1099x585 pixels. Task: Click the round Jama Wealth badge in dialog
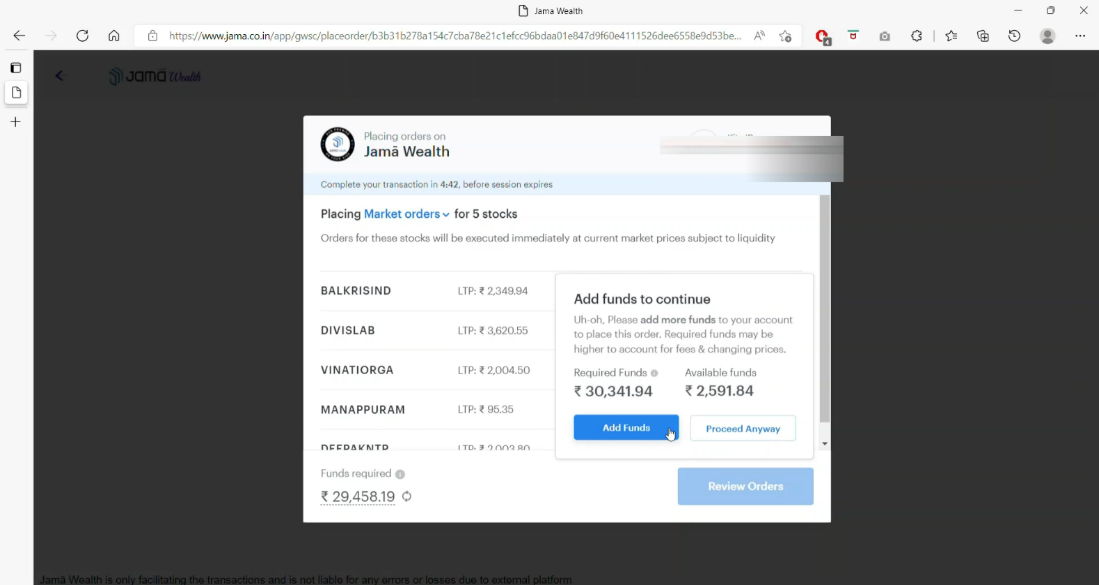coord(337,144)
